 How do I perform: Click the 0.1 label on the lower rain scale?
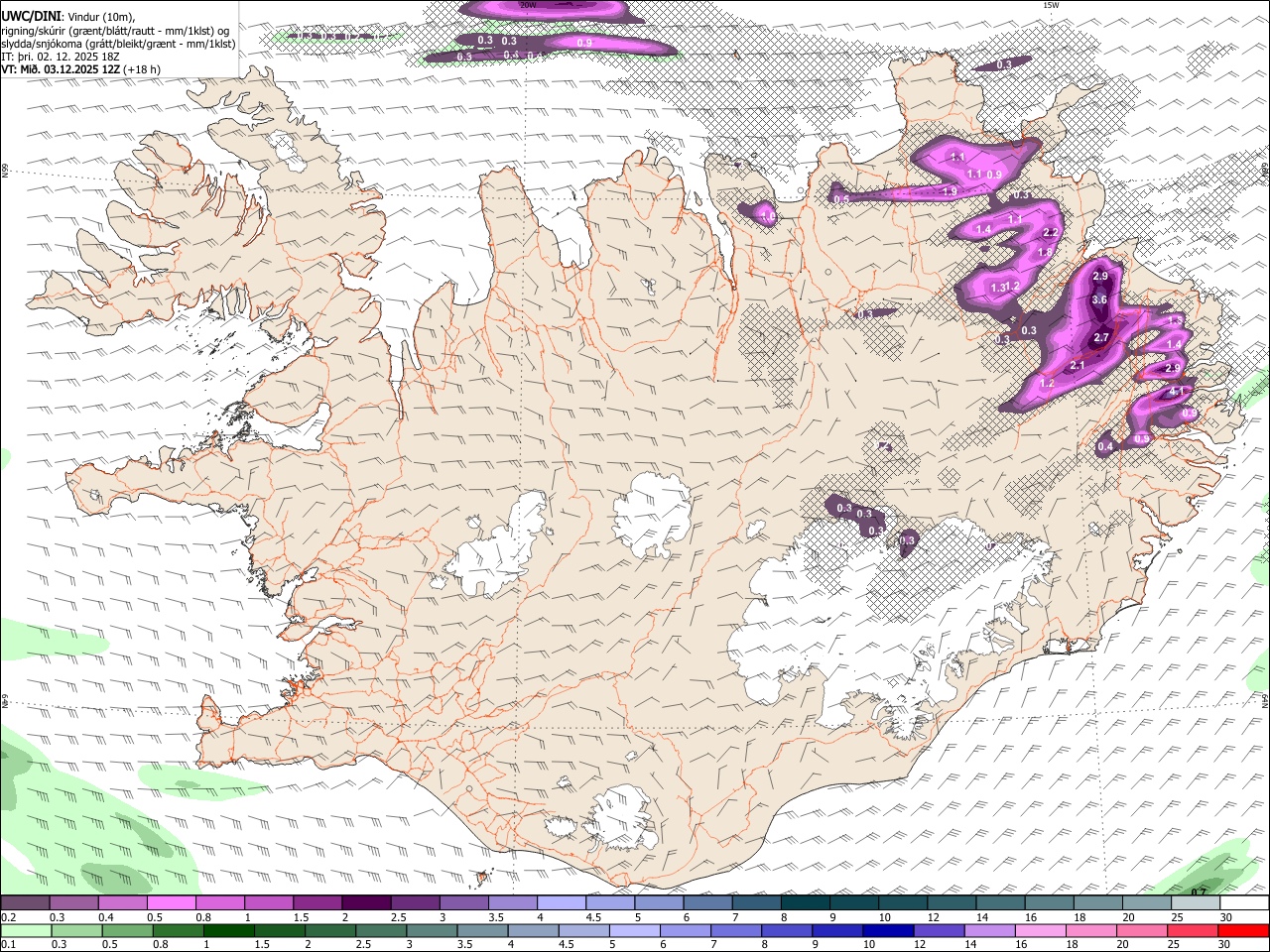(x=8, y=944)
